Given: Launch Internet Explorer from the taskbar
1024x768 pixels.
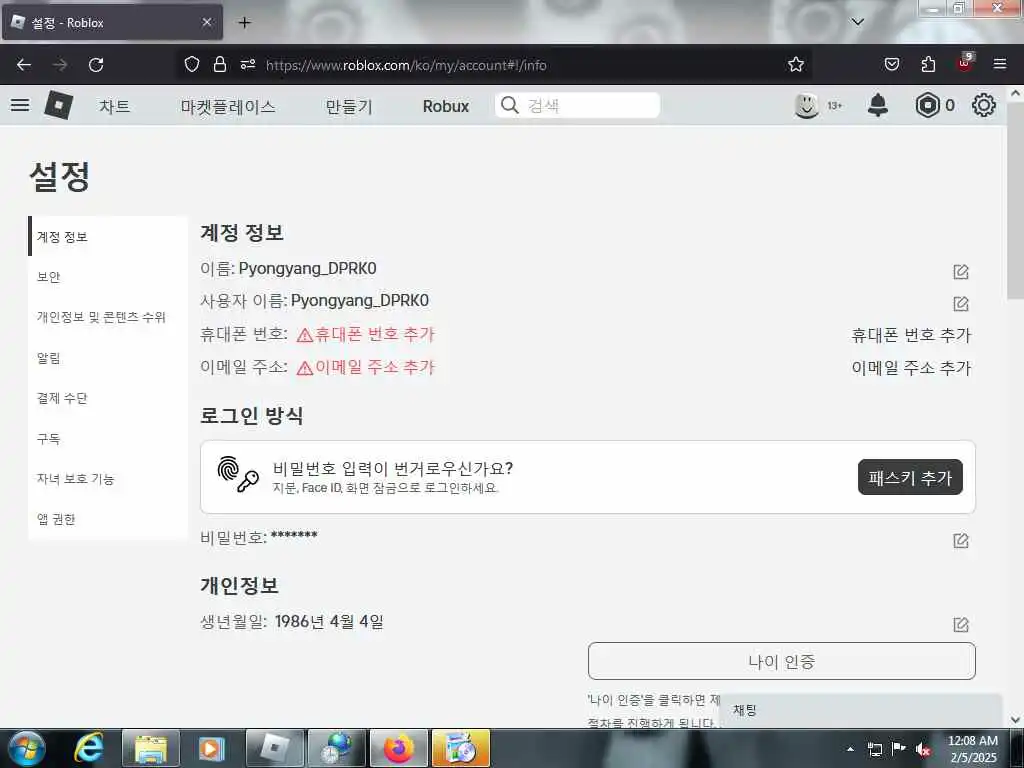Looking at the screenshot, I should 88,748.
